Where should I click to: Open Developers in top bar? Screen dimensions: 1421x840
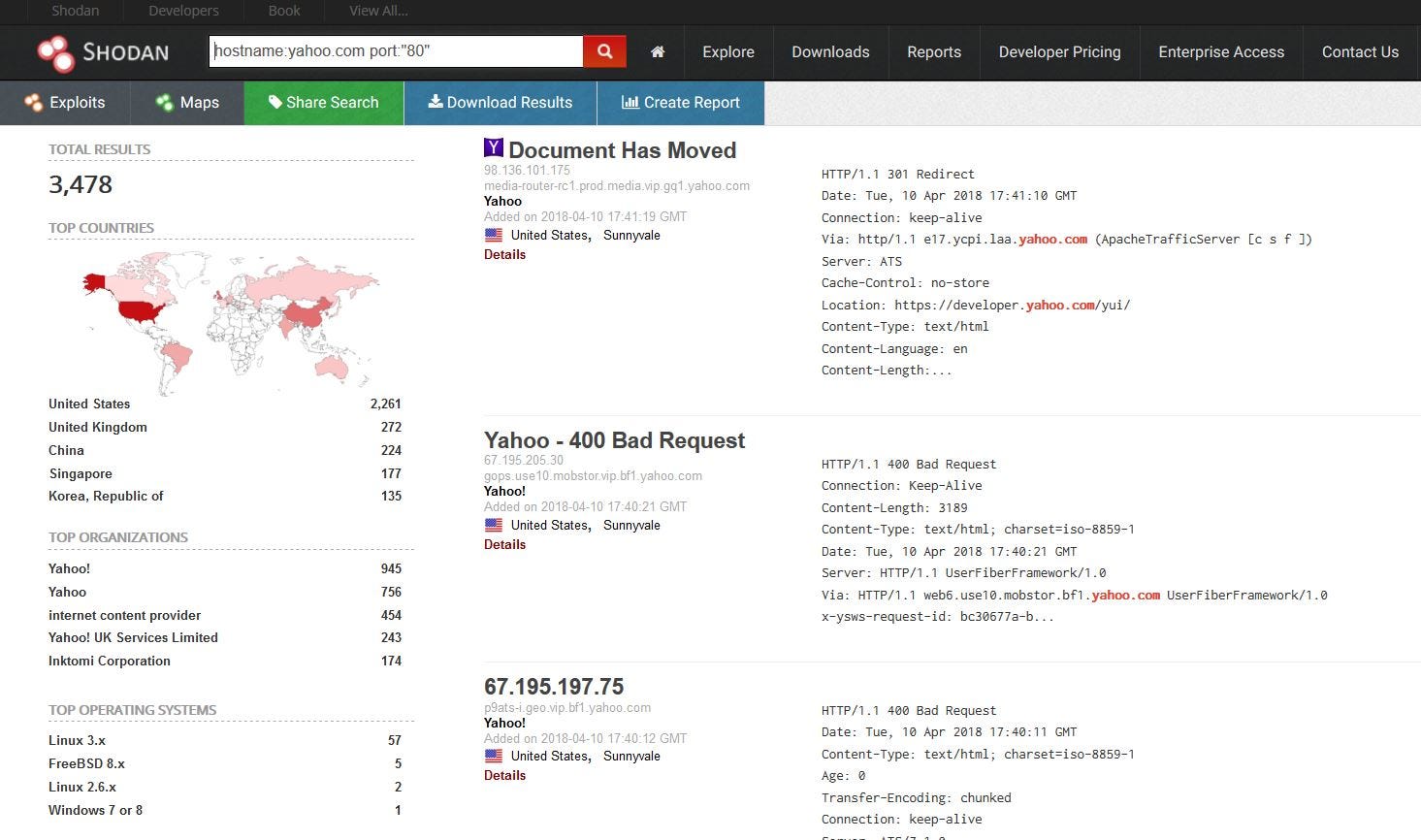[x=183, y=11]
